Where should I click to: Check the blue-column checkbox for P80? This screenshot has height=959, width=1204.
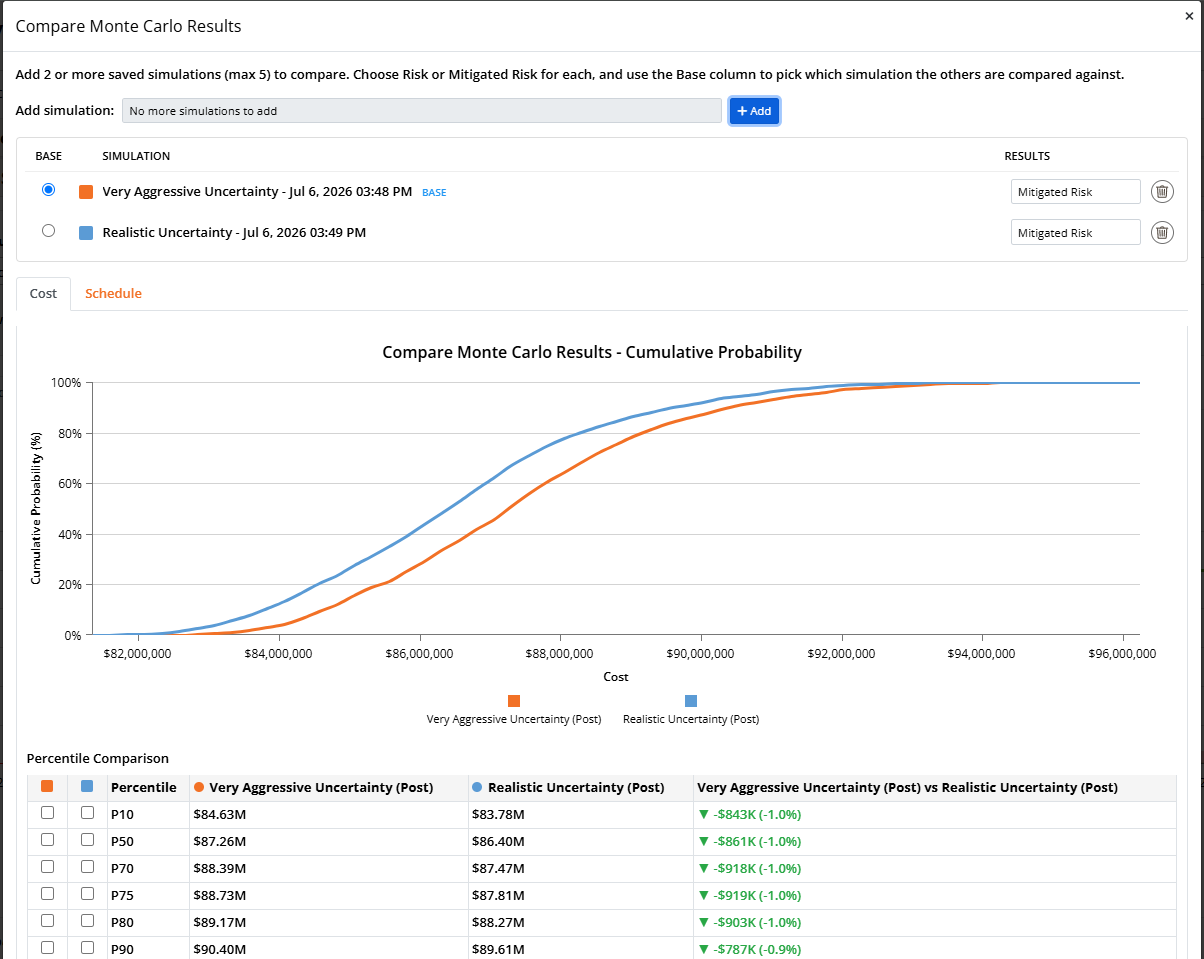[x=87, y=921]
